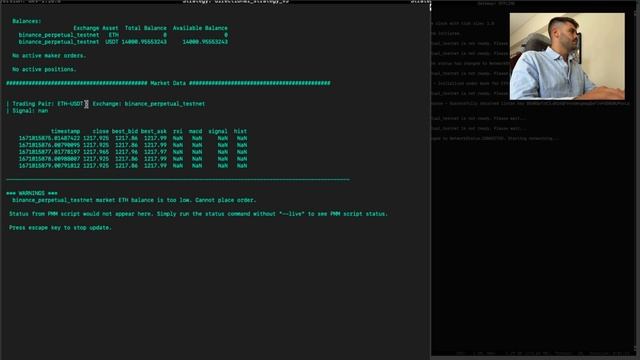The image size is (640, 360).
Task: Select the timestamp starting 1671815878
Action: [x=49, y=159]
